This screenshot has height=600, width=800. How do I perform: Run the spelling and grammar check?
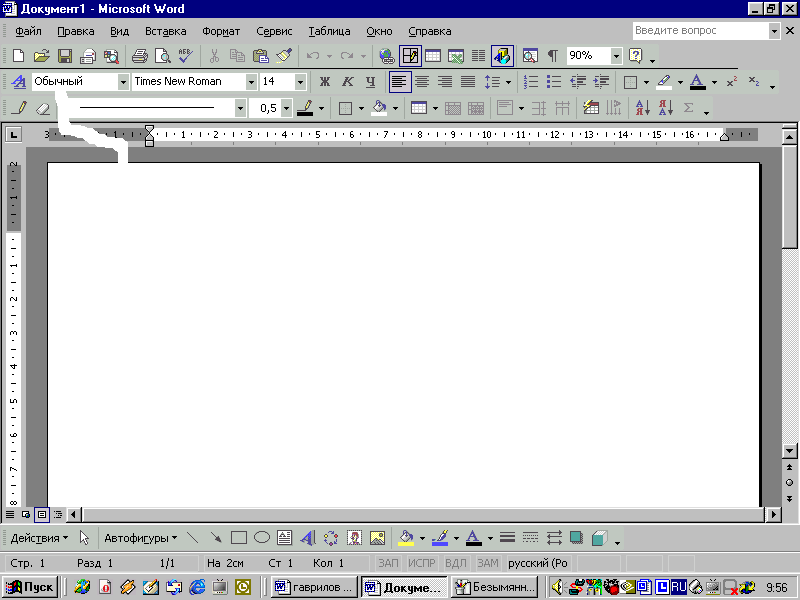[x=186, y=55]
